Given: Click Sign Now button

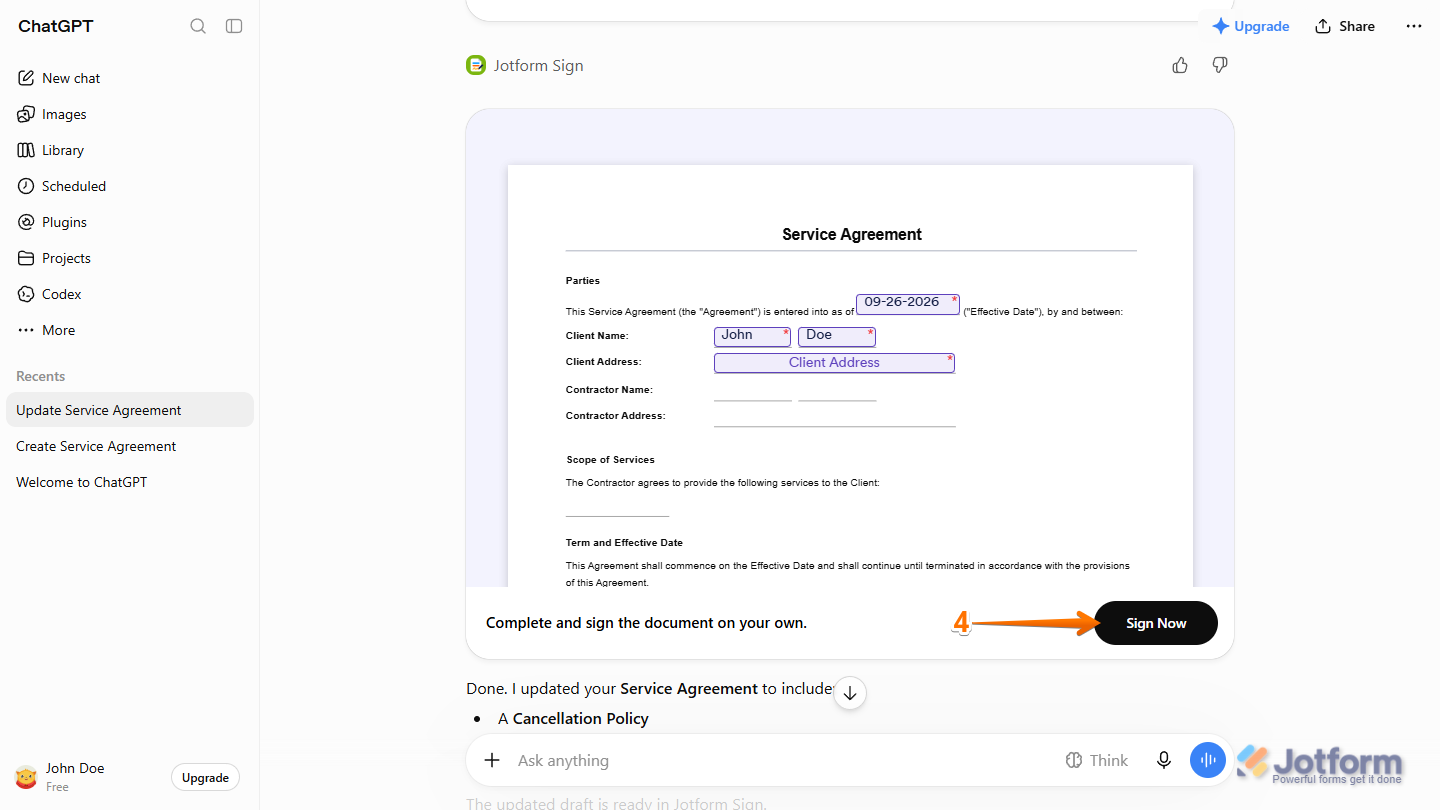Looking at the screenshot, I should (x=1156, y=623).
